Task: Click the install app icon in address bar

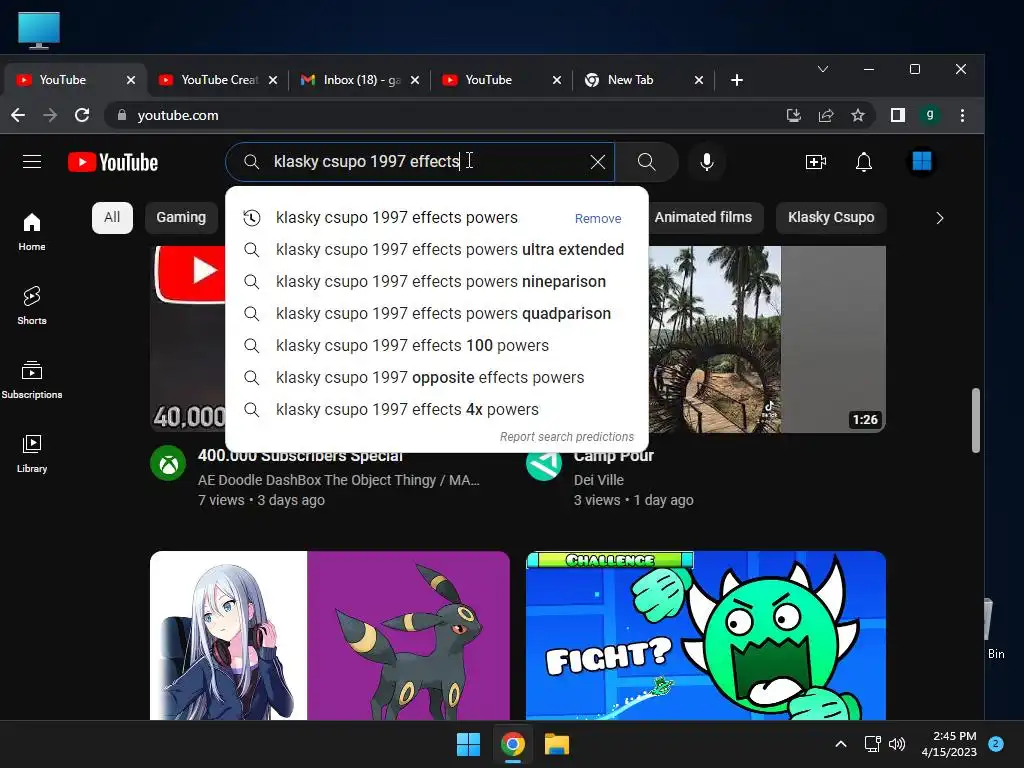Action: click(x=793, y=116)
